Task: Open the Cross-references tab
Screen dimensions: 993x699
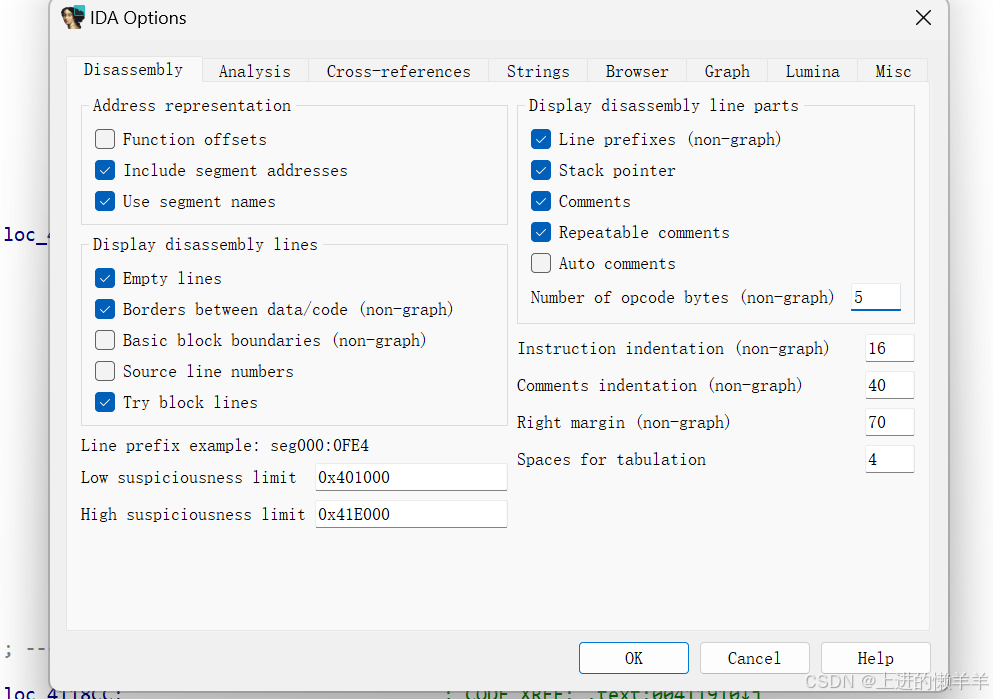Action: (398, 72)
